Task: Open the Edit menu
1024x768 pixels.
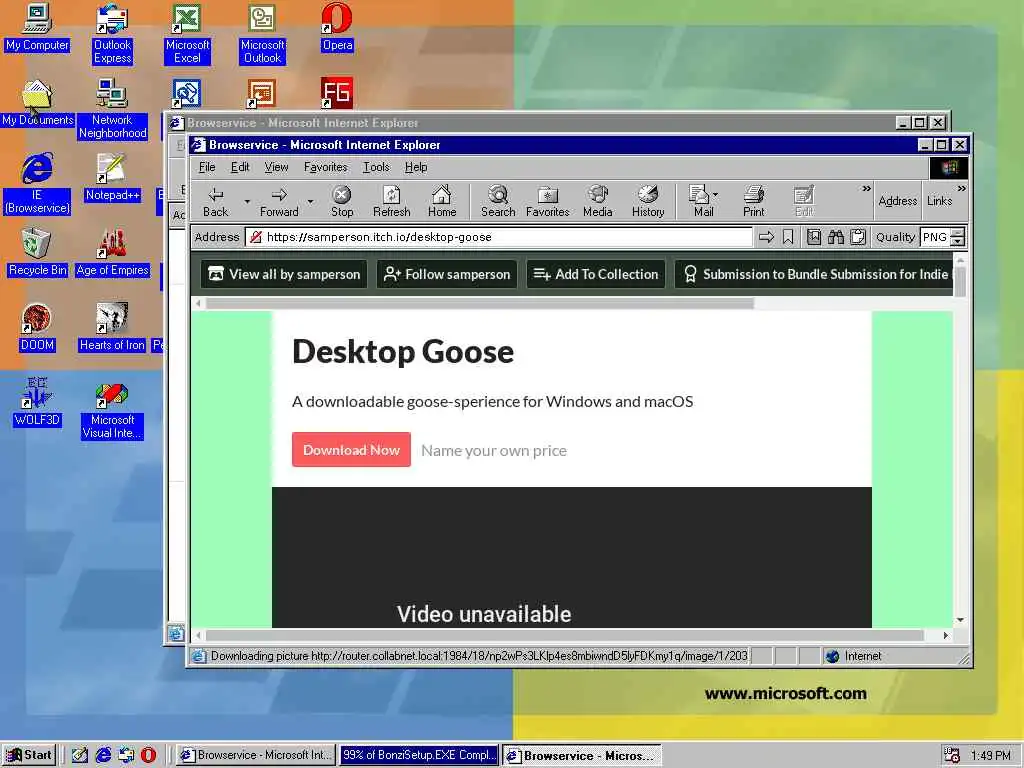Action: 240,167
